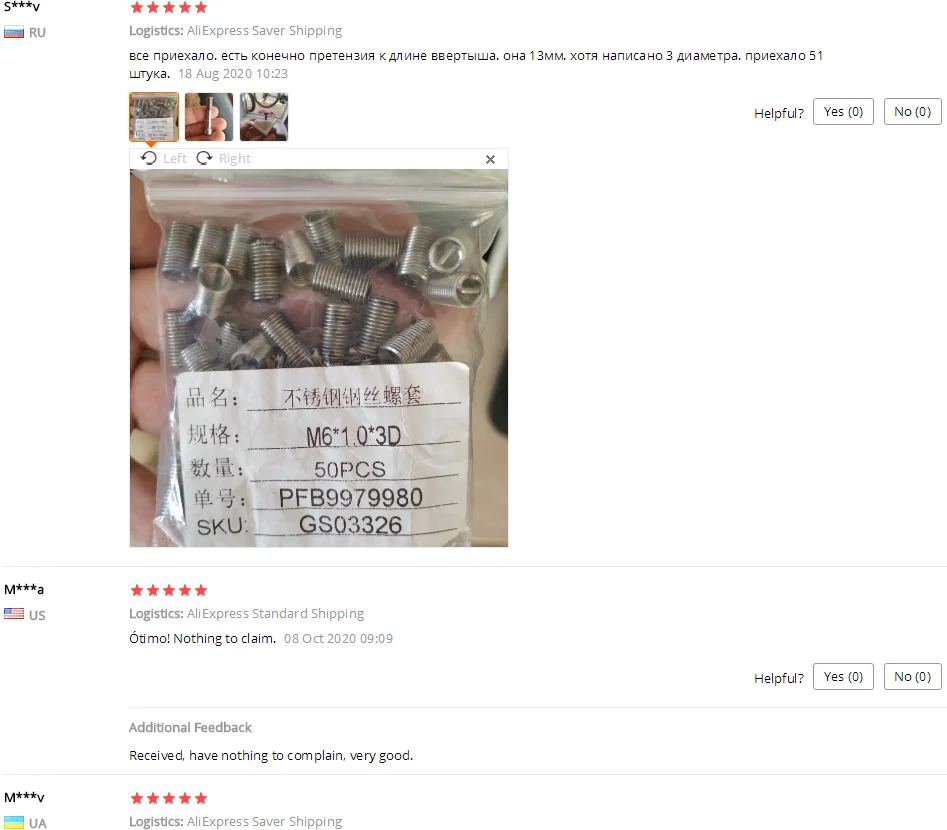Click the star rating on M***v's review

pyautogui.click(x=169, y=799)
